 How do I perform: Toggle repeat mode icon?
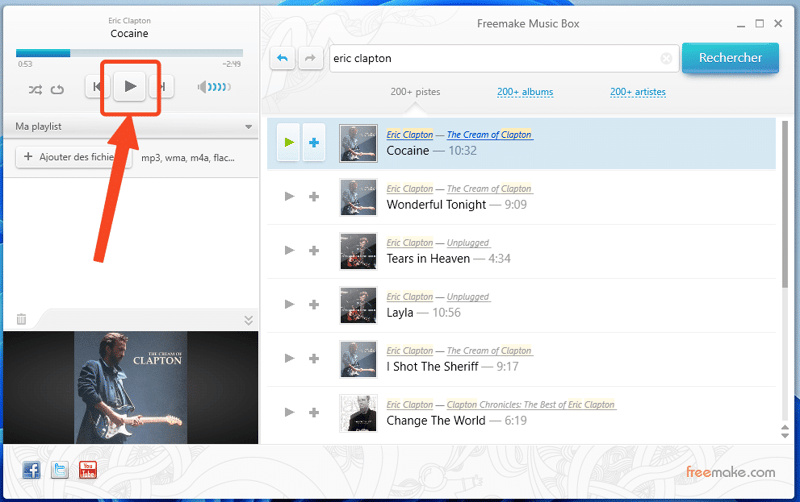[x=57, y=89]
